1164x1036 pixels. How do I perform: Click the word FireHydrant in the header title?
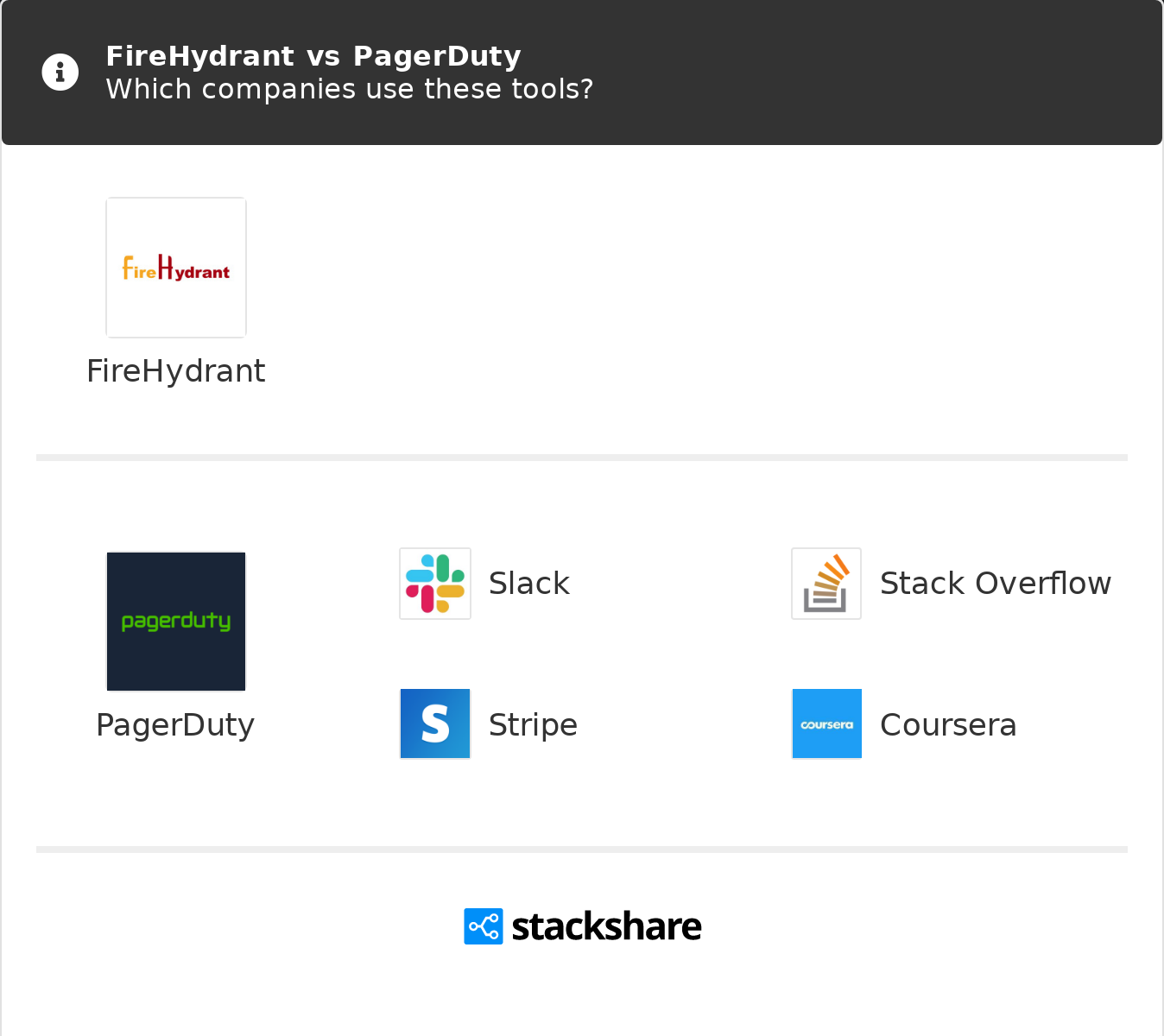pos(199,56)
